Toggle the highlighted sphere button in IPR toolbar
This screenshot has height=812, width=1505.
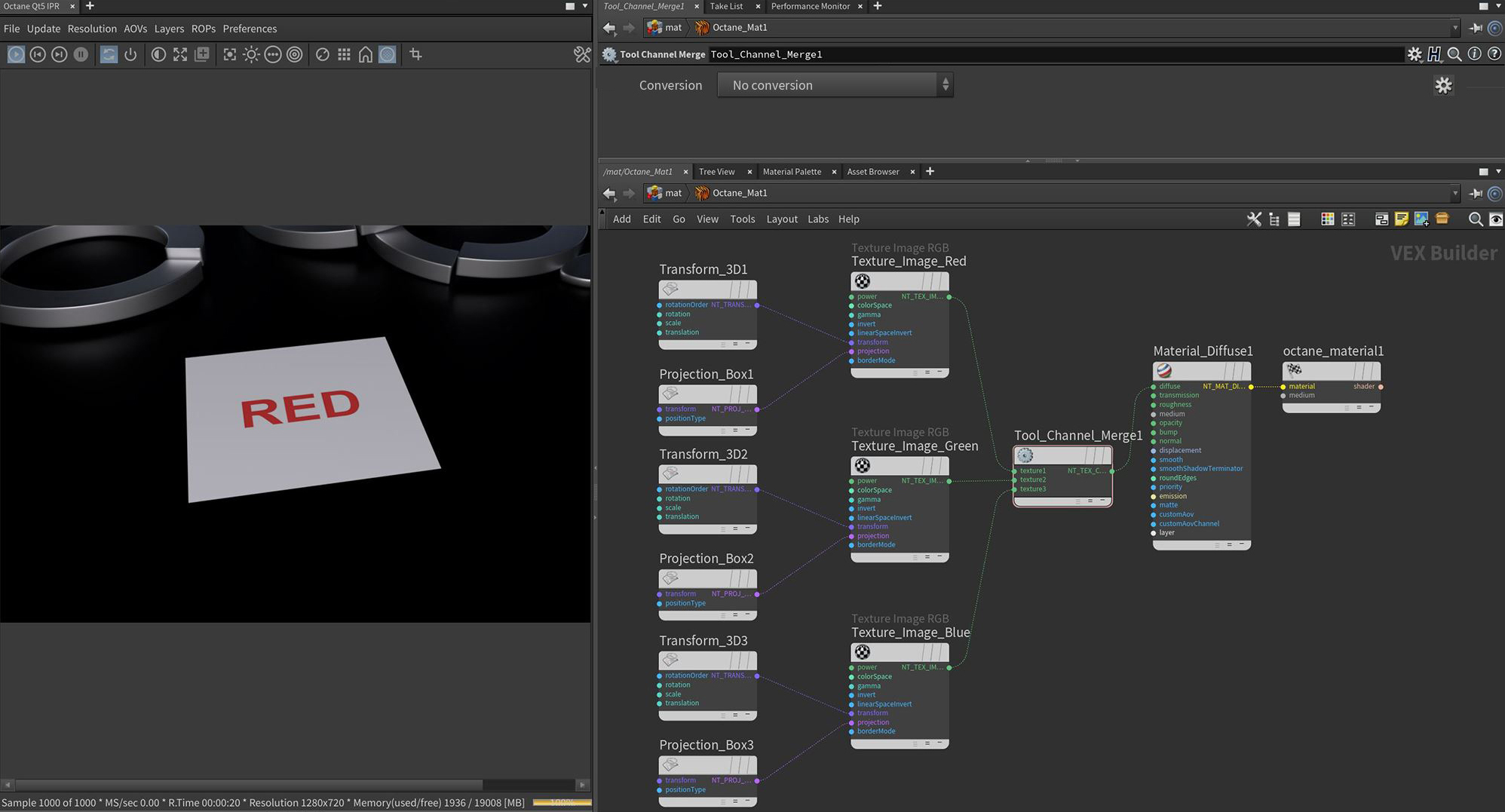coord(388,54)
